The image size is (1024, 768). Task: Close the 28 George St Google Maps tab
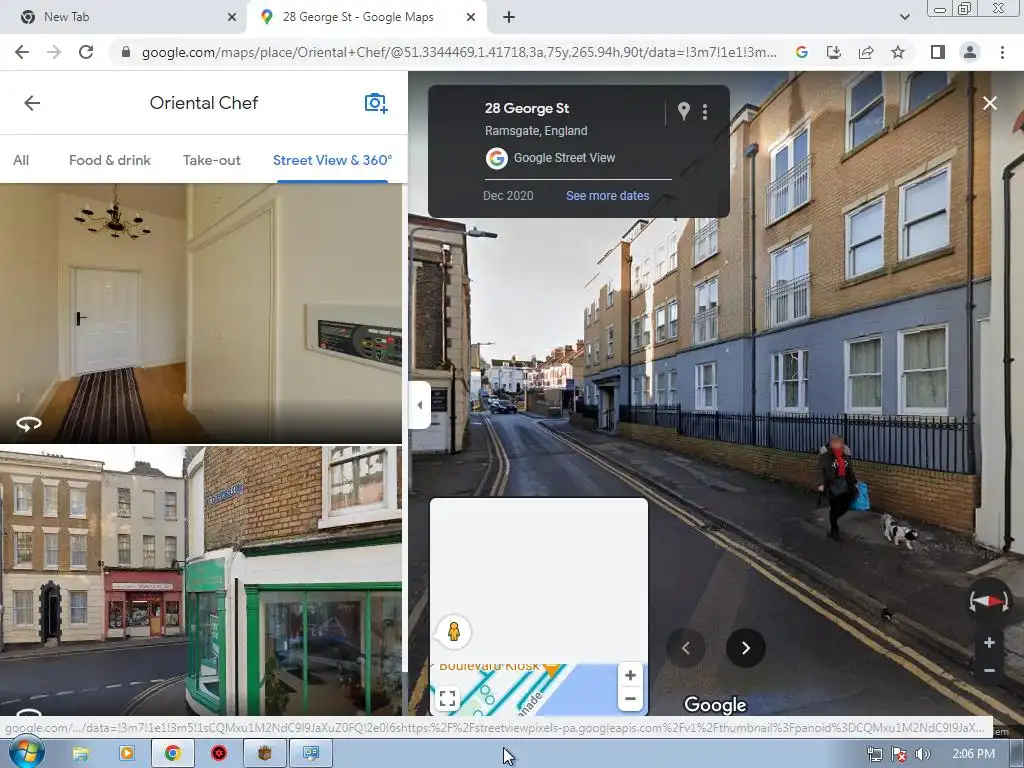coord(471,17)
